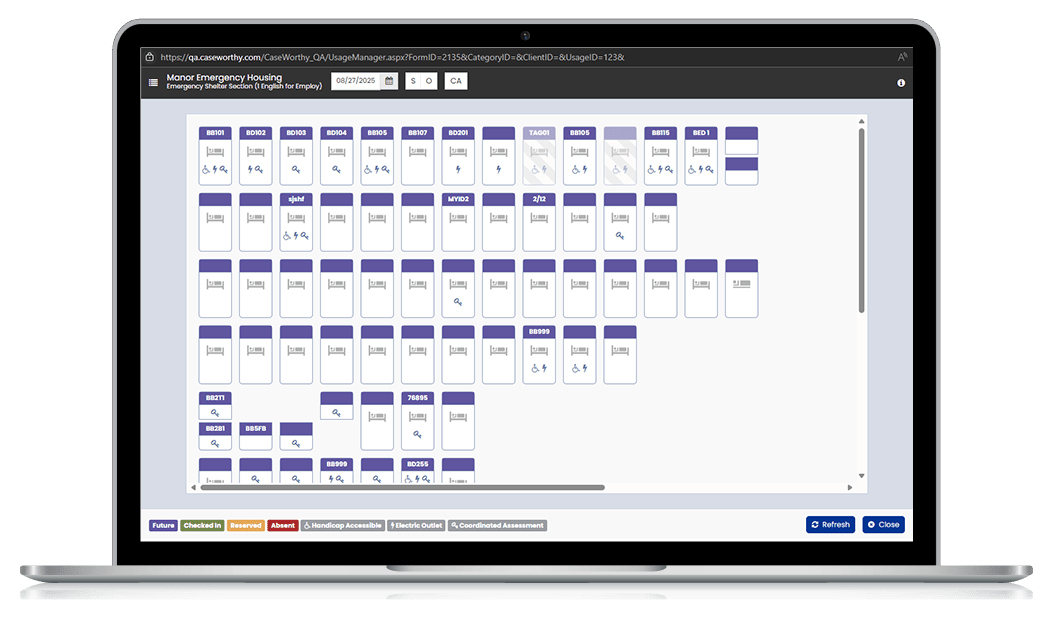1054x626 pixels.
Task: Open the calendar date picker icon
Action: (x=389, y=81)
